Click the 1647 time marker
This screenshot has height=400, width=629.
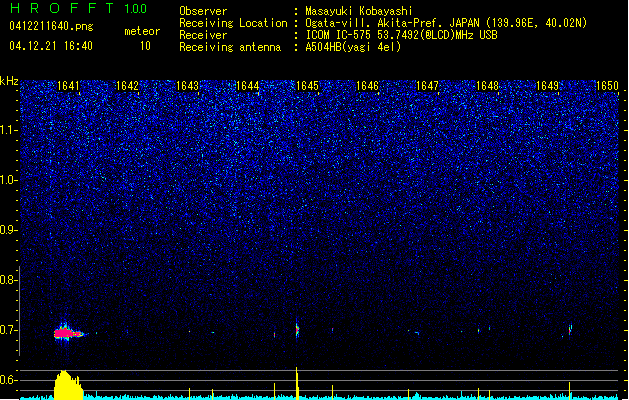tap(428, 86)
